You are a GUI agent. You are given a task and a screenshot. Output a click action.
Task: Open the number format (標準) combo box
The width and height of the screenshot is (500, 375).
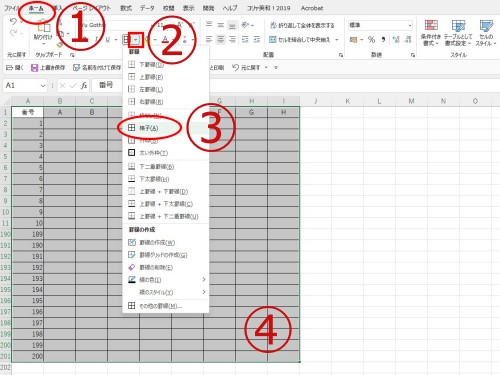click(380, 25)
